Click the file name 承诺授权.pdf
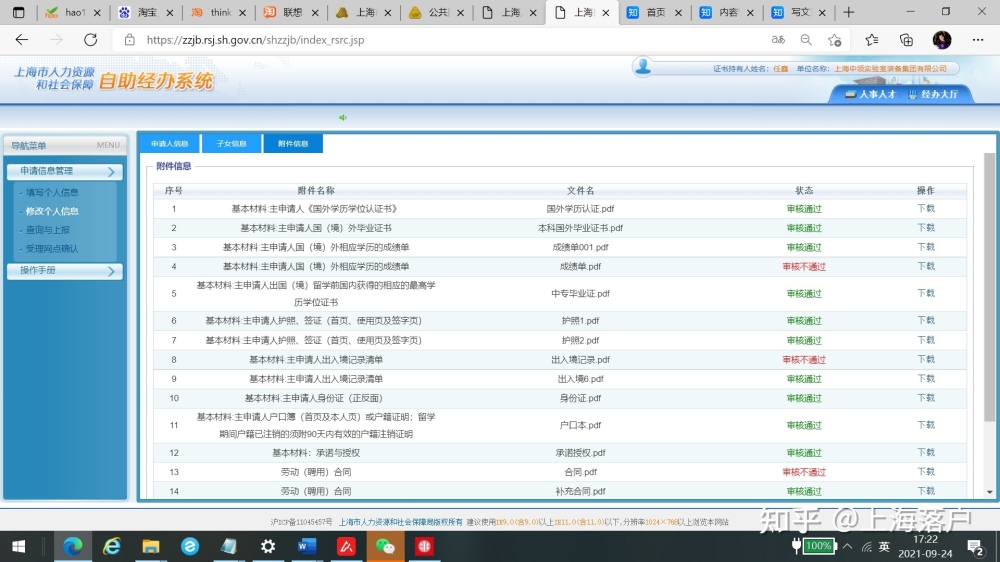Viewport: 1000px width, 562px height. coord(580,453)
